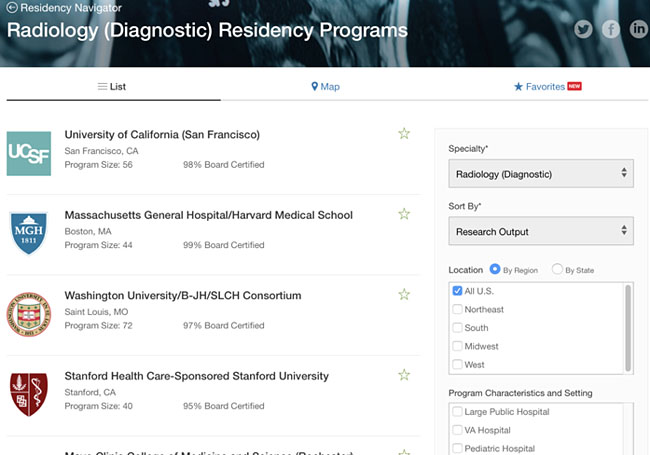Select By State location option
This screenshot has height=455, width=650.
(x=557, y=269)
